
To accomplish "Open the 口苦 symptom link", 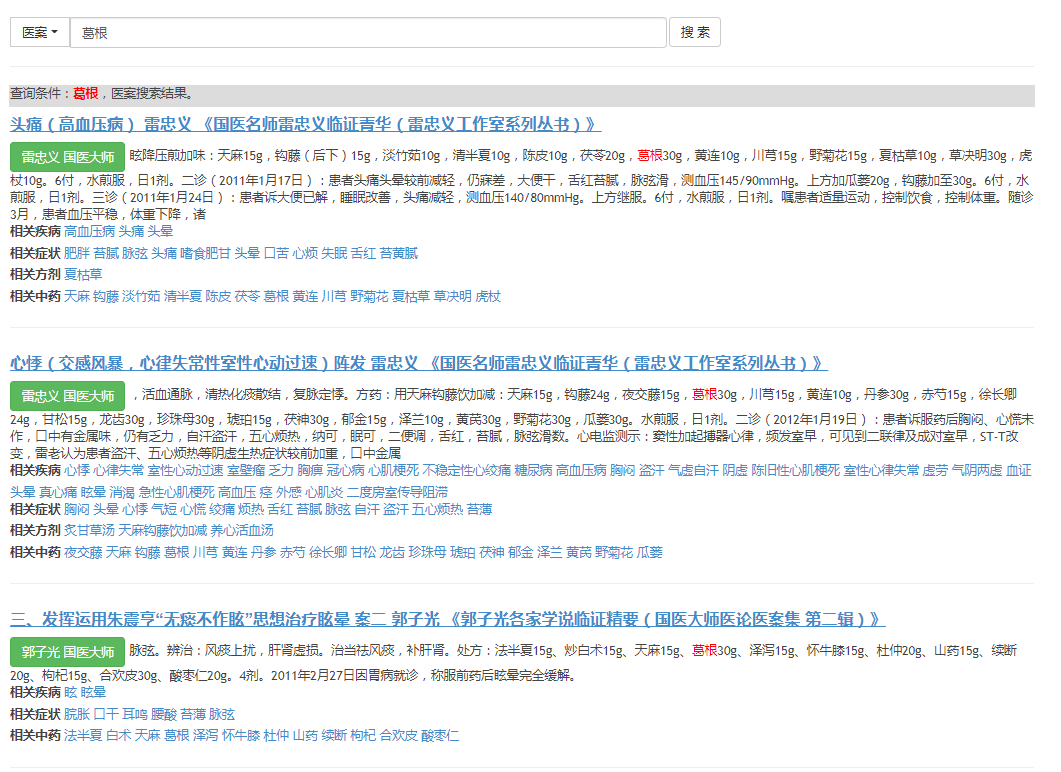I will pos(275,253).
